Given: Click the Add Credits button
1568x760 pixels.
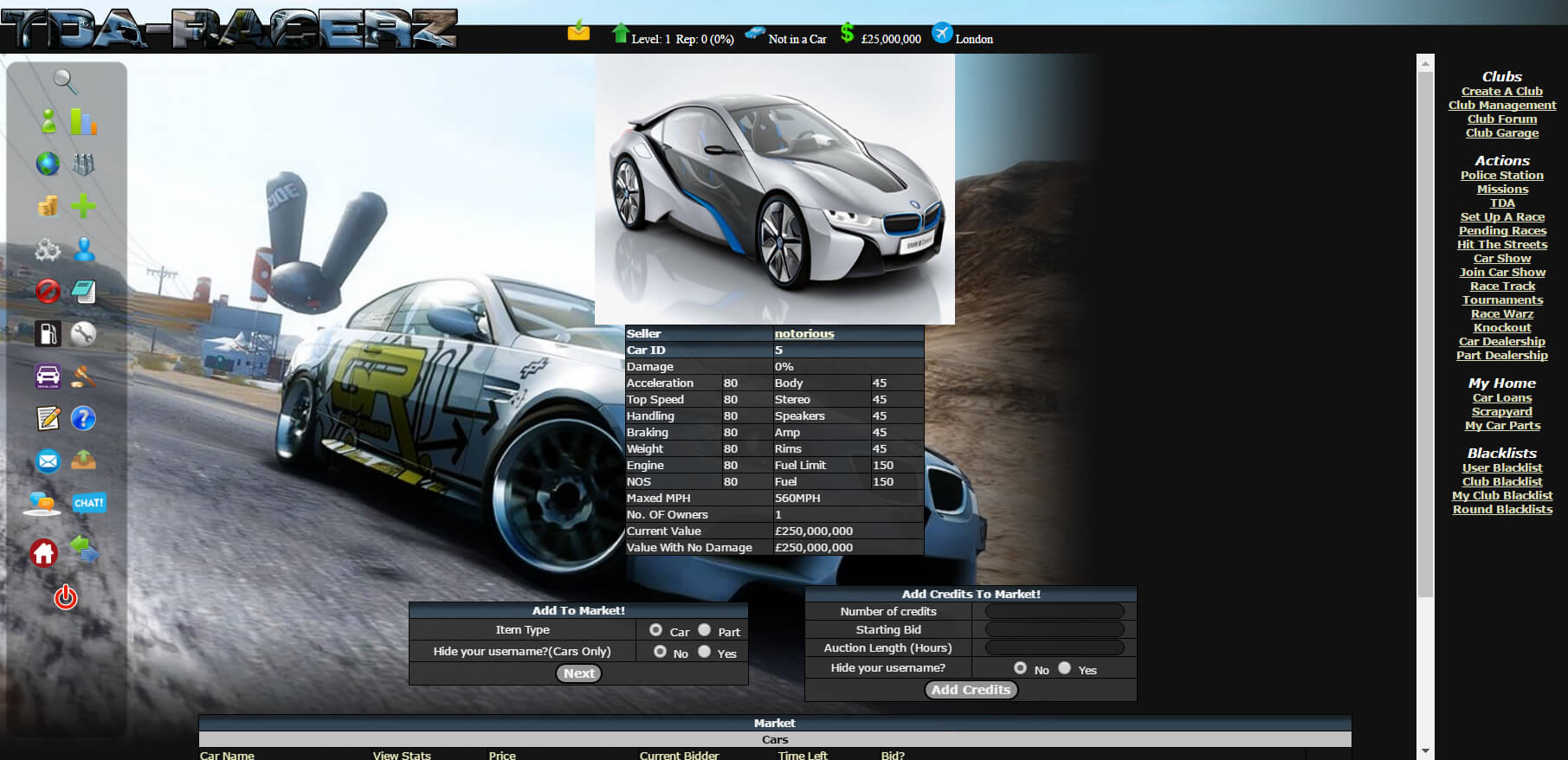Looking at the screenshot, I should point(971,690).
